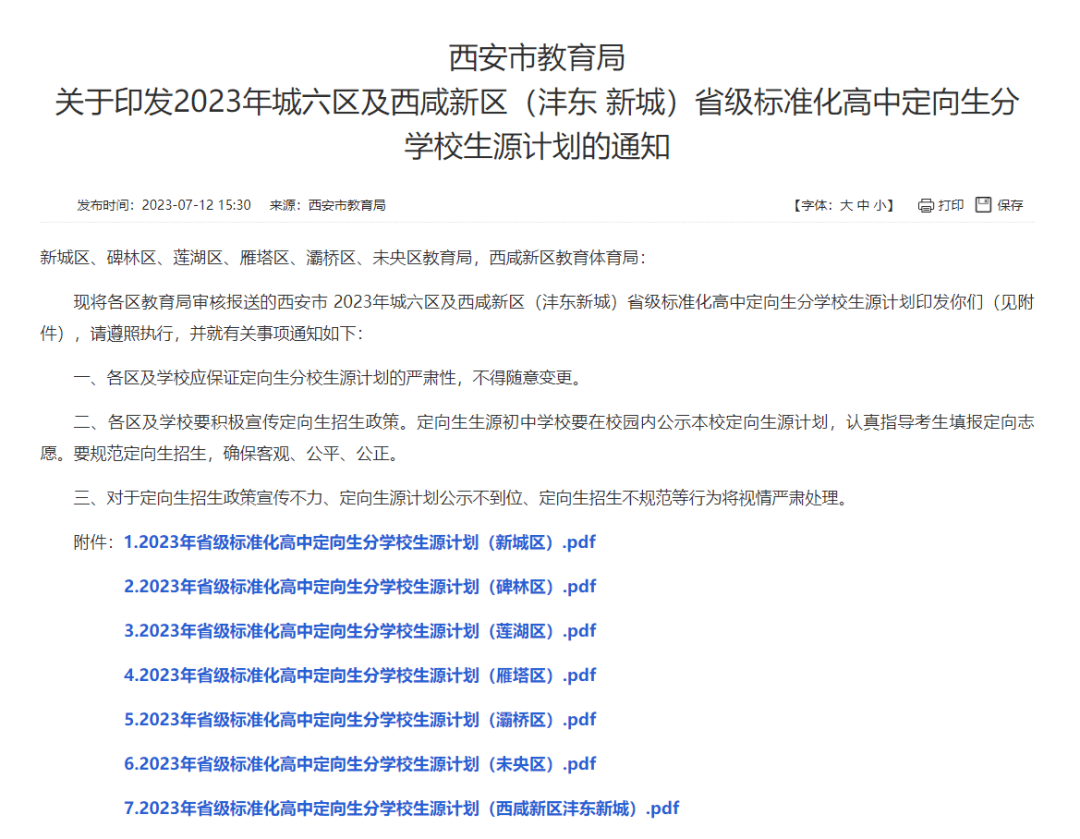Click paragraph 二 about 宣传定向生招生政策
Image resolution: width=1080 pixels, height=839 pixels.
click(x=537, y=437)
